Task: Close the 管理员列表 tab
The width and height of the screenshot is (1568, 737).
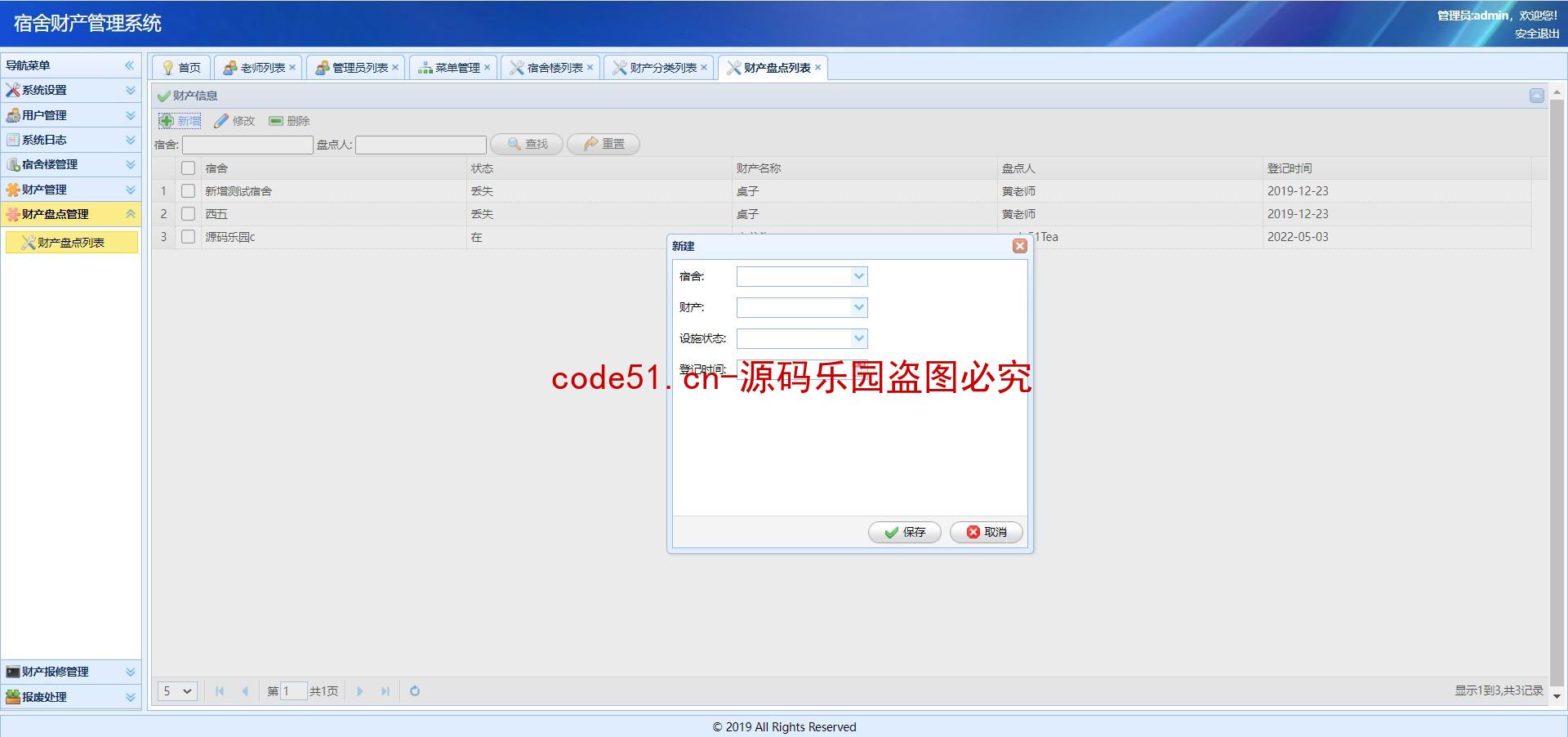Action: (x=395, y=68)
